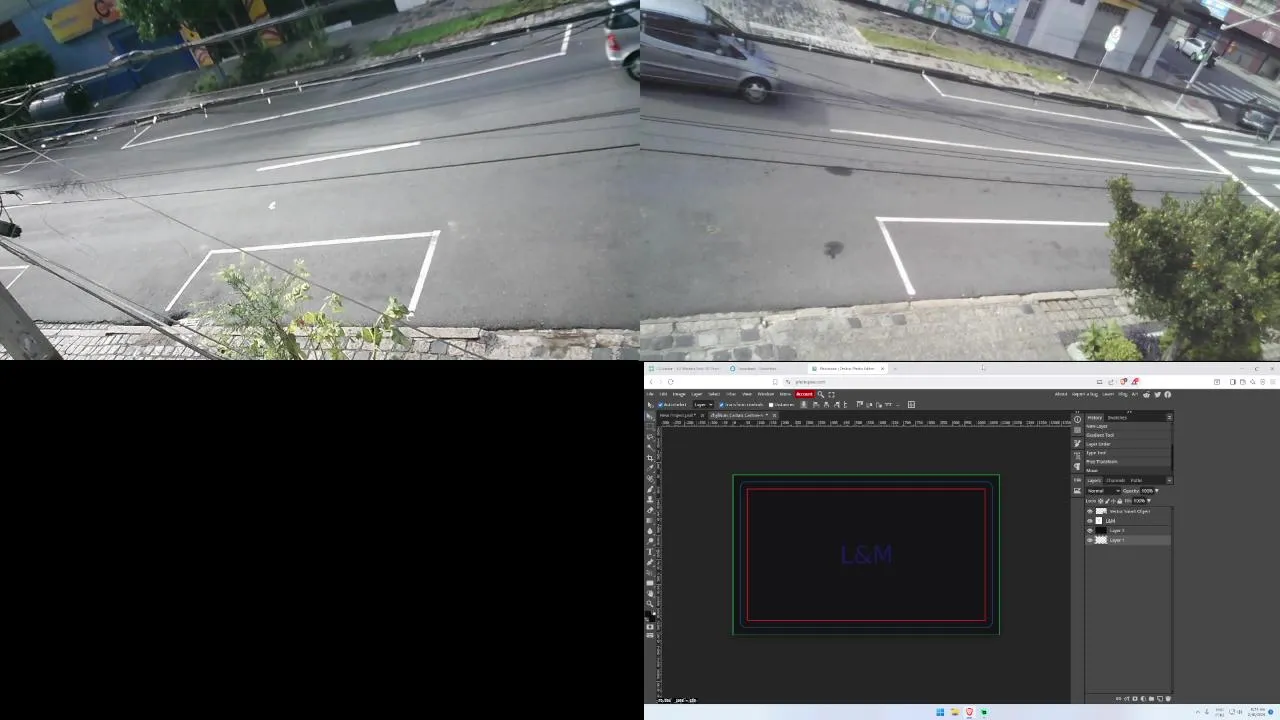Select the Type (T) tool
Viewport: 1280px width, 720px height.
pos(650,552)
